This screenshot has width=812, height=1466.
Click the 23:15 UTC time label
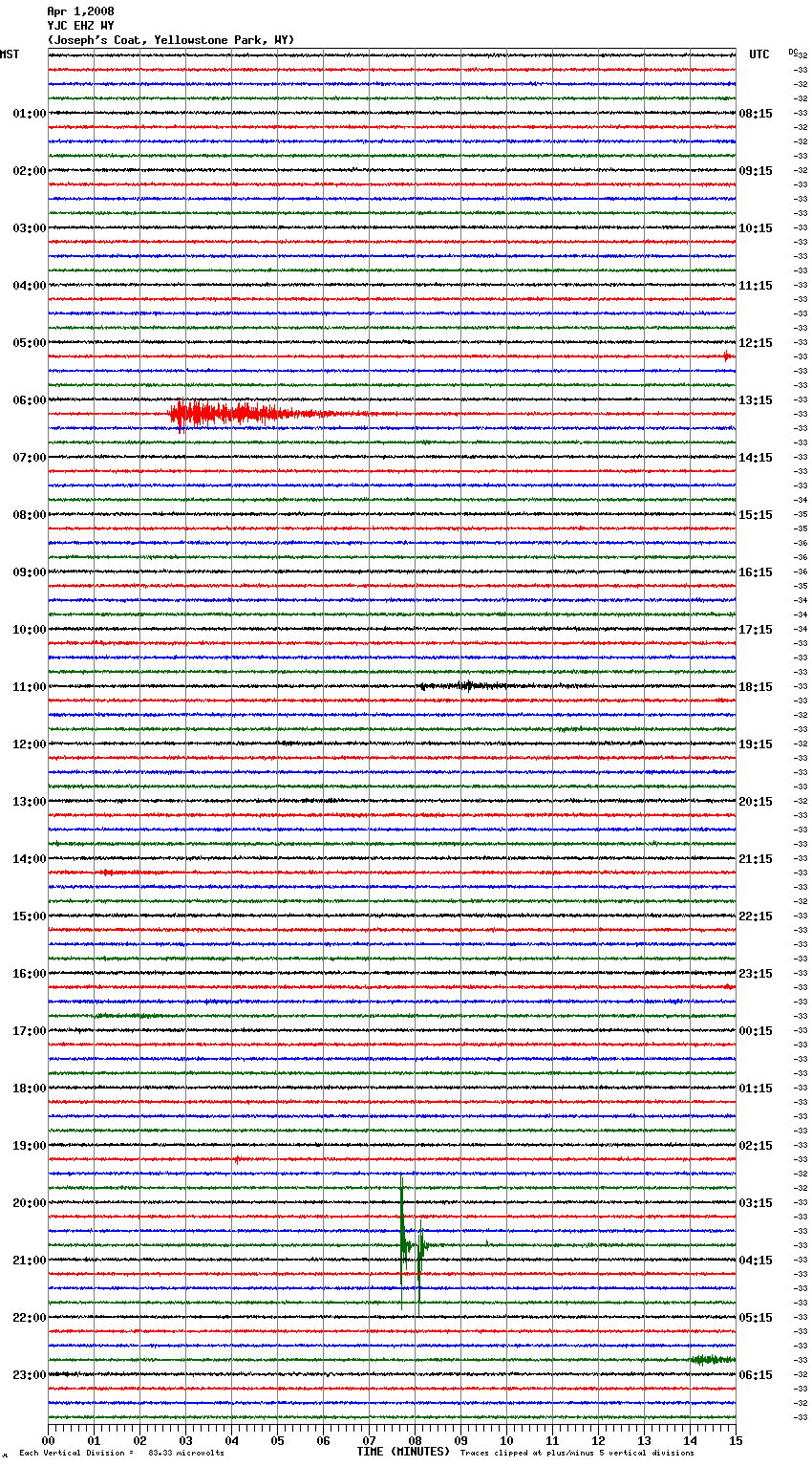pos(756,974)
